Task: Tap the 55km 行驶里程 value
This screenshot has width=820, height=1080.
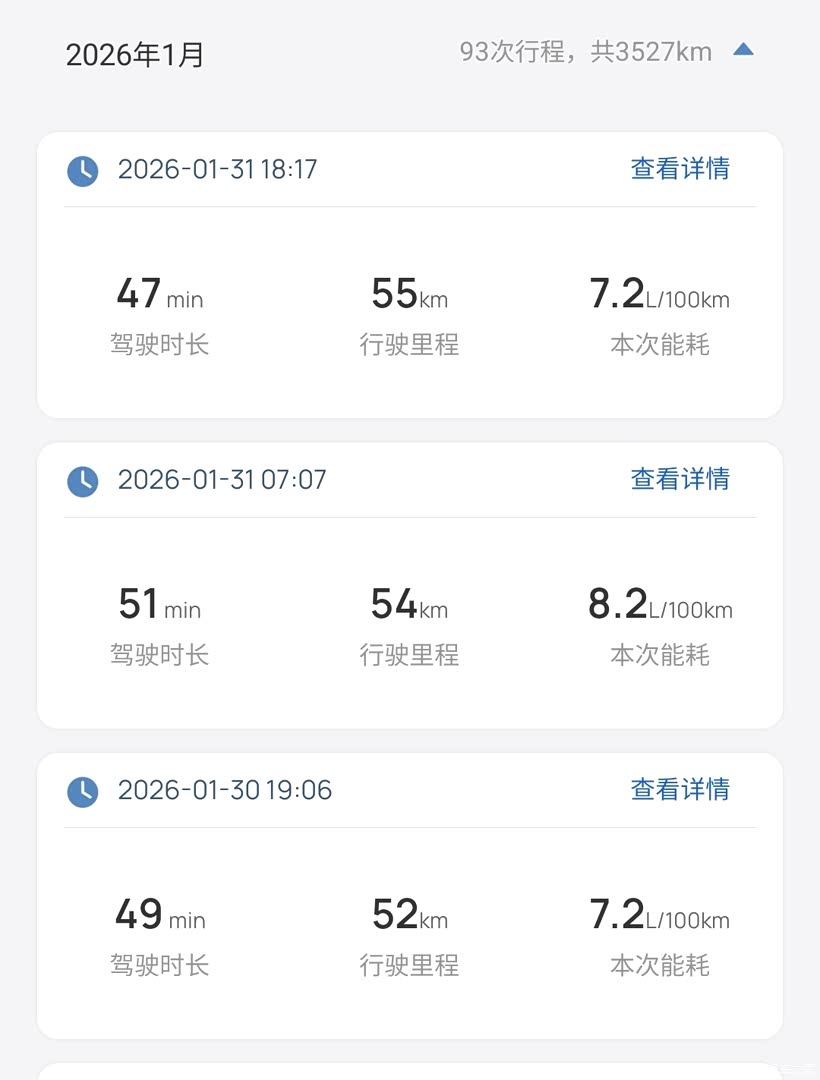Action: point(409,295)
